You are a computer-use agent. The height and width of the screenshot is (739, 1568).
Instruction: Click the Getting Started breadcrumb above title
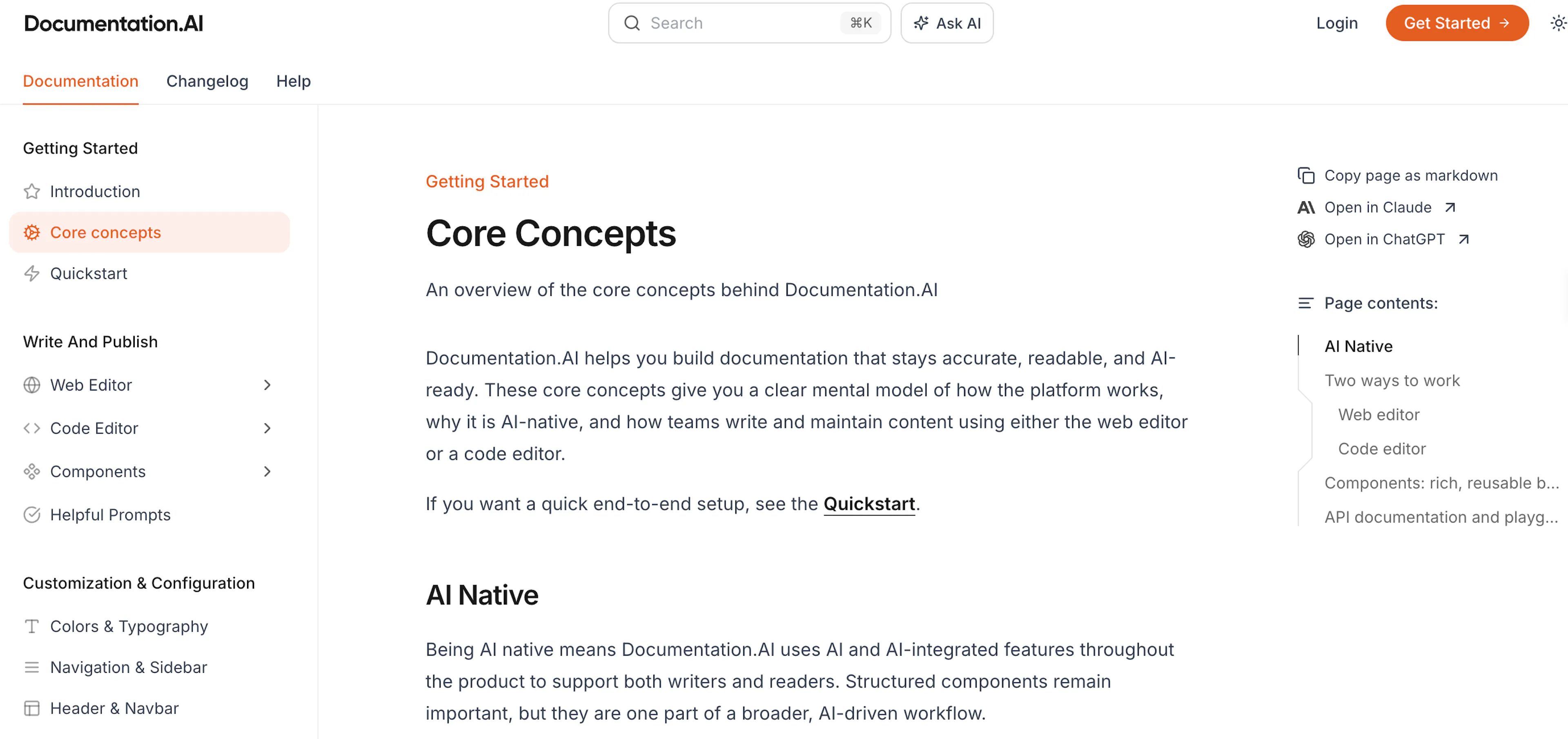pyautogui.click(x=487, y=181)
